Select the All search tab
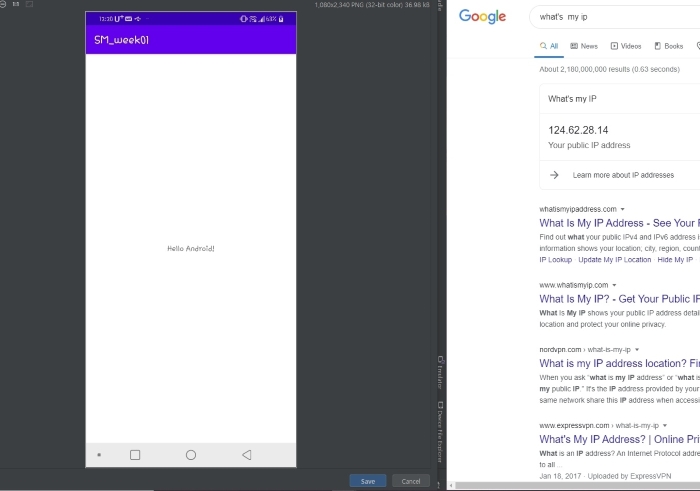This screenshot has height=491, width=700. click(549, 46)
